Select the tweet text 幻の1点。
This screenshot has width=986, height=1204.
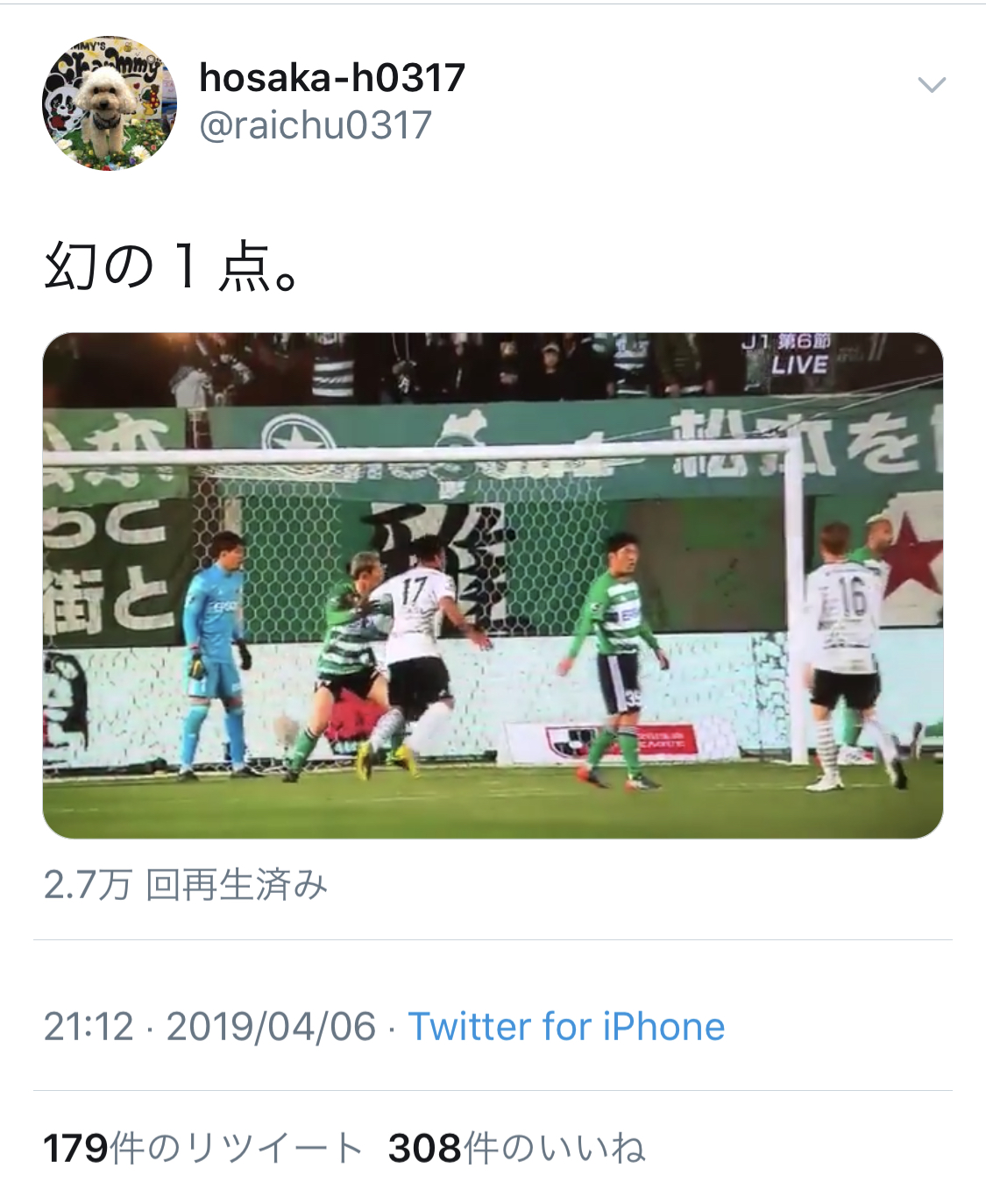pos(173,266)
